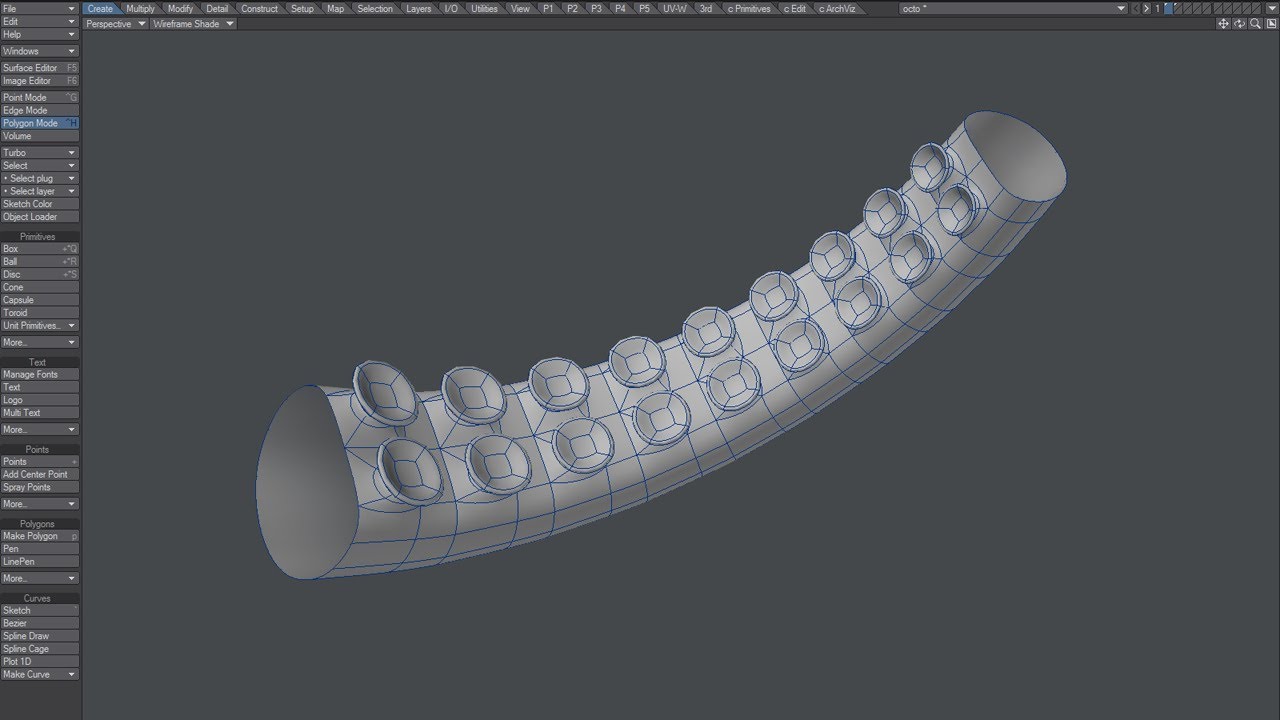1280x720 pixels.
Task: Click the viewport Rotate icon
Action: (x=1239, y=24)
